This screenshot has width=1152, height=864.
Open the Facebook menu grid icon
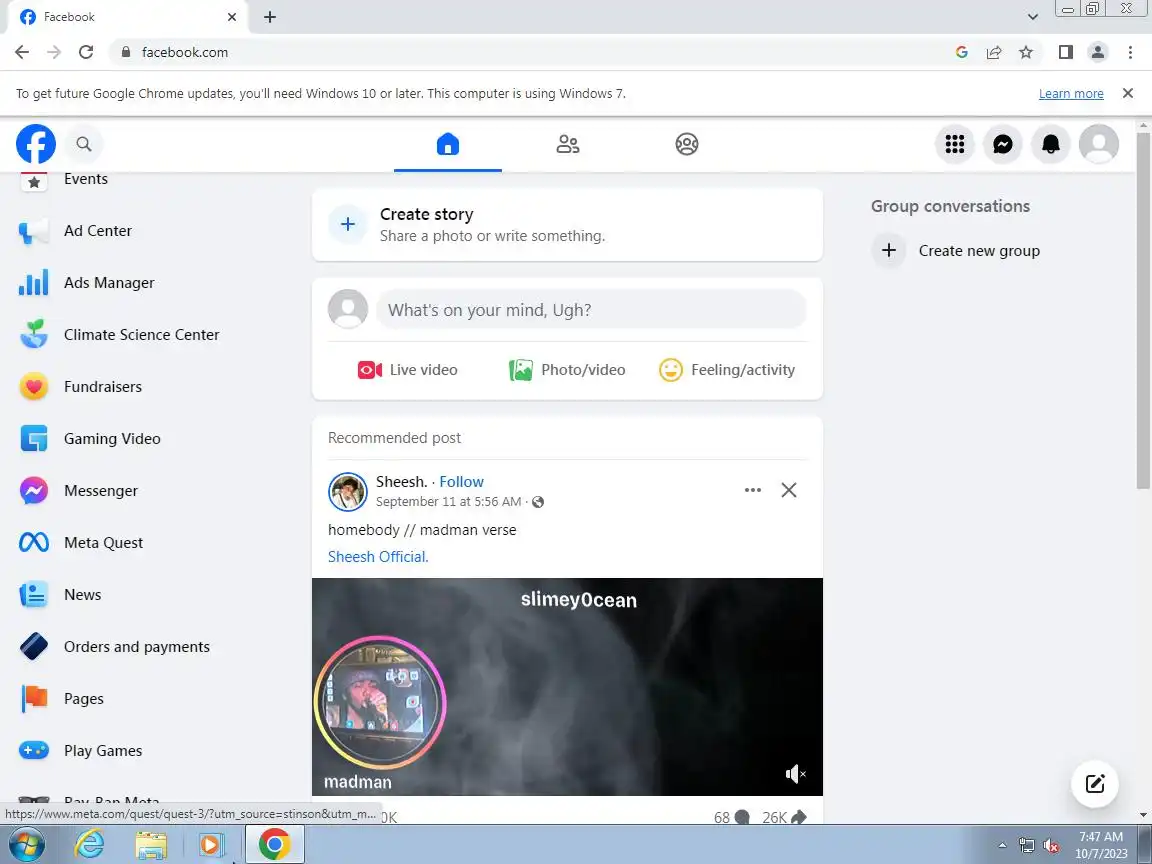coord(954,144)
